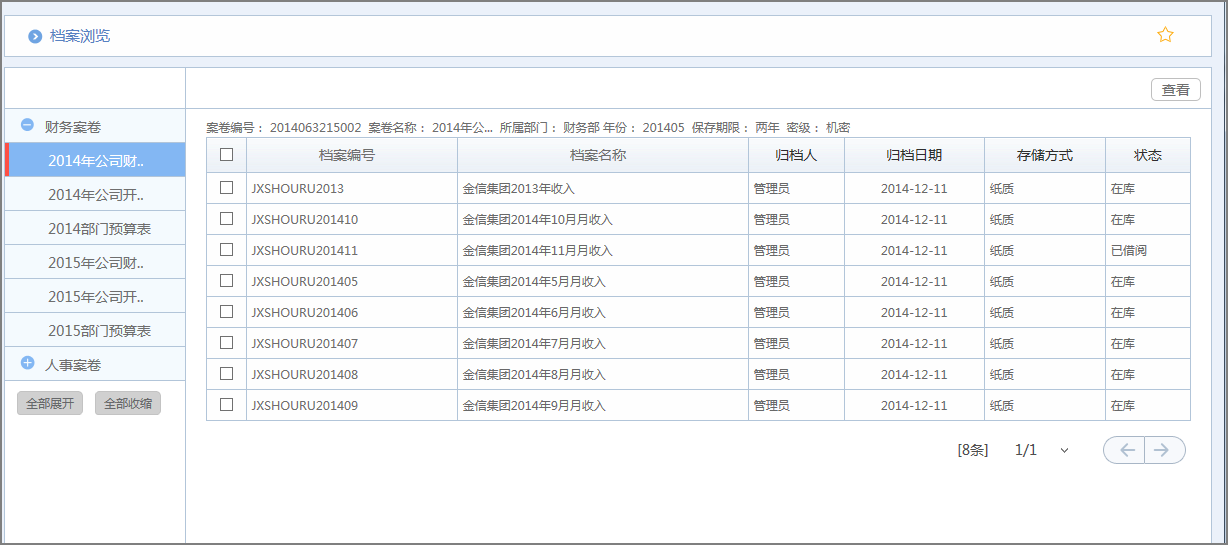Select the highlighted 2014年公司财.. item

tap(96, 160)
